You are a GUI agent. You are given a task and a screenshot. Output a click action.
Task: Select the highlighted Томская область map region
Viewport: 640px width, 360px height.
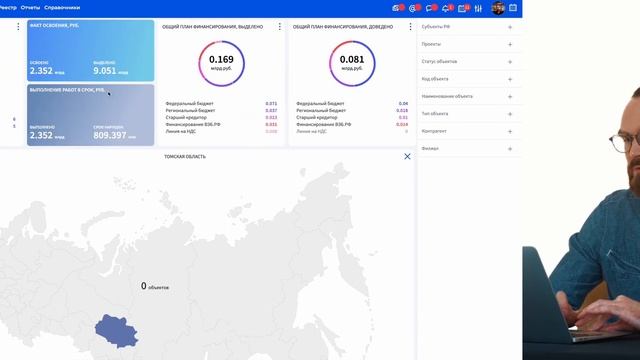coord(116,331)
